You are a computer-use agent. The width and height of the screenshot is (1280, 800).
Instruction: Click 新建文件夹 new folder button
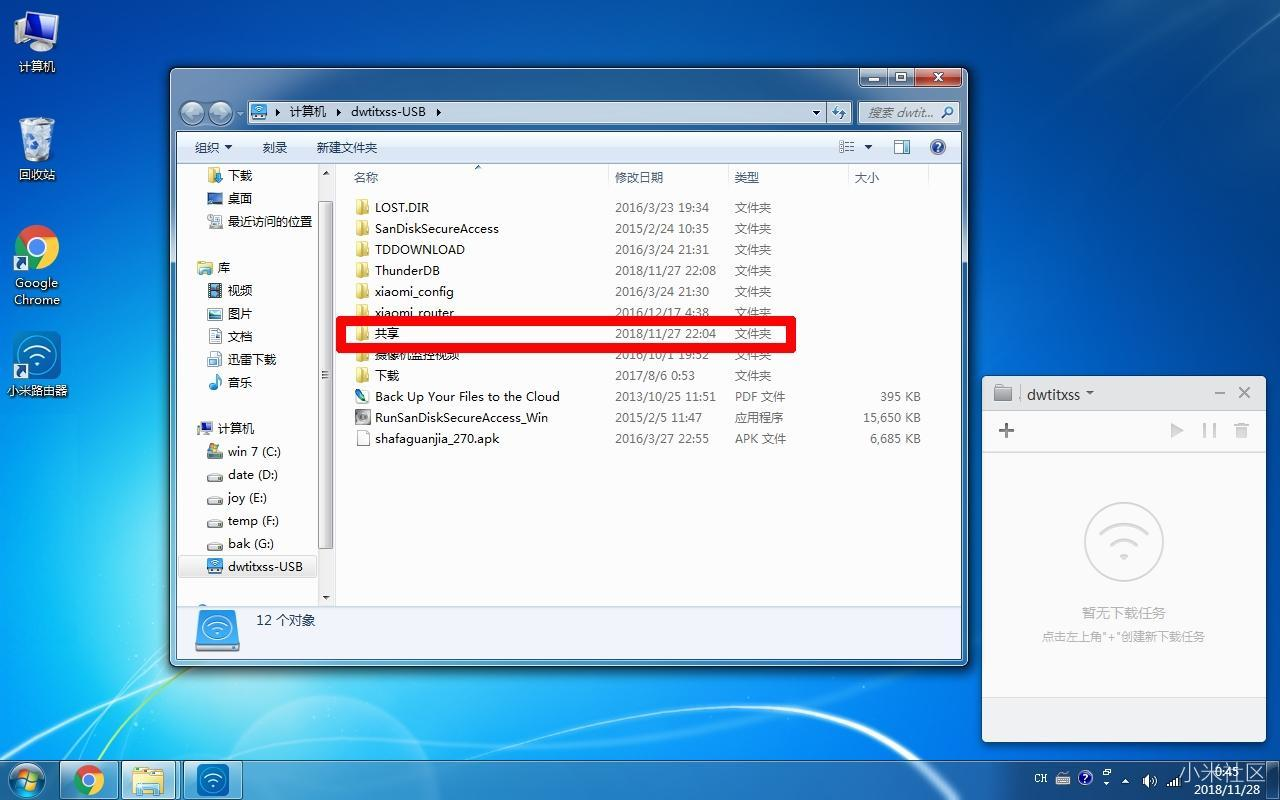[347, 147]
